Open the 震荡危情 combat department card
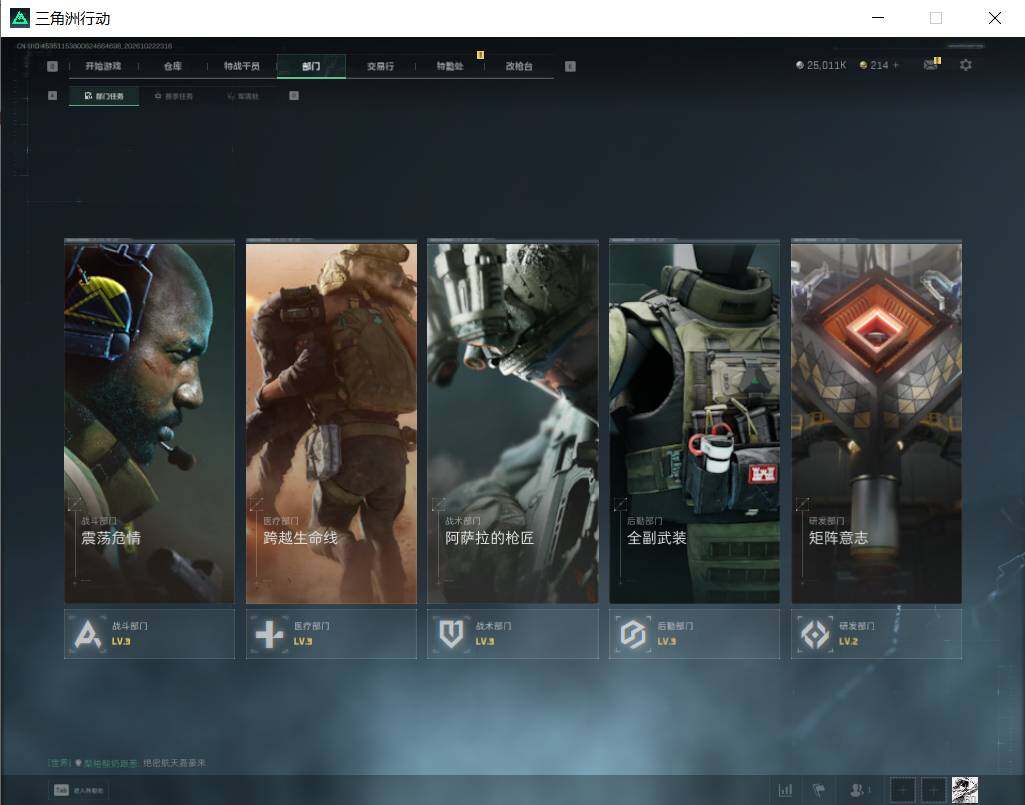Viewport: 1025px width, 805px height. 150,421
